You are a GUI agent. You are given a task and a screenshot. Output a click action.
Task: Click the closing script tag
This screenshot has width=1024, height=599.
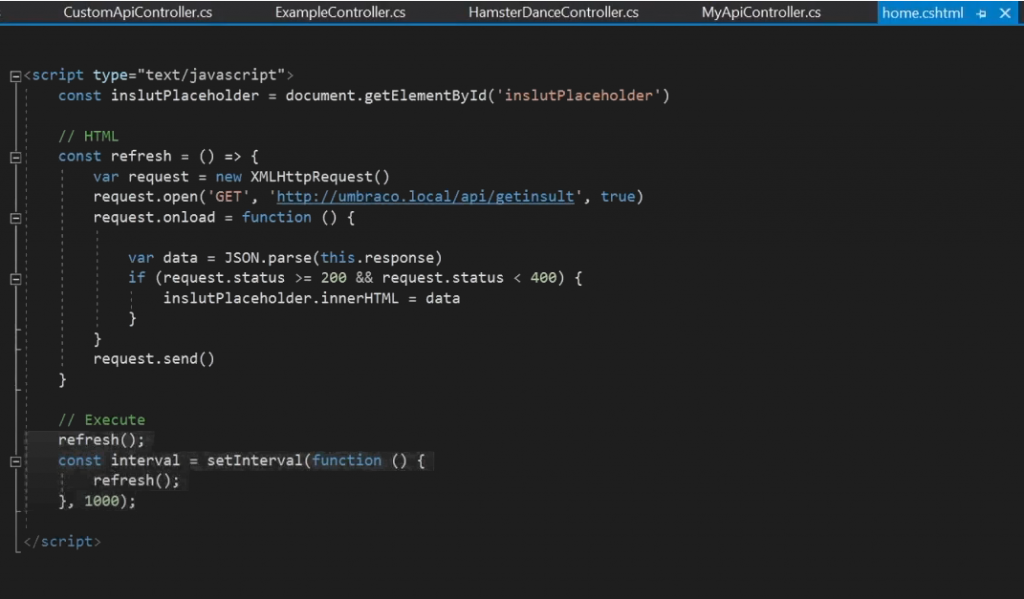pyautogui.click(x=62, y=542)
